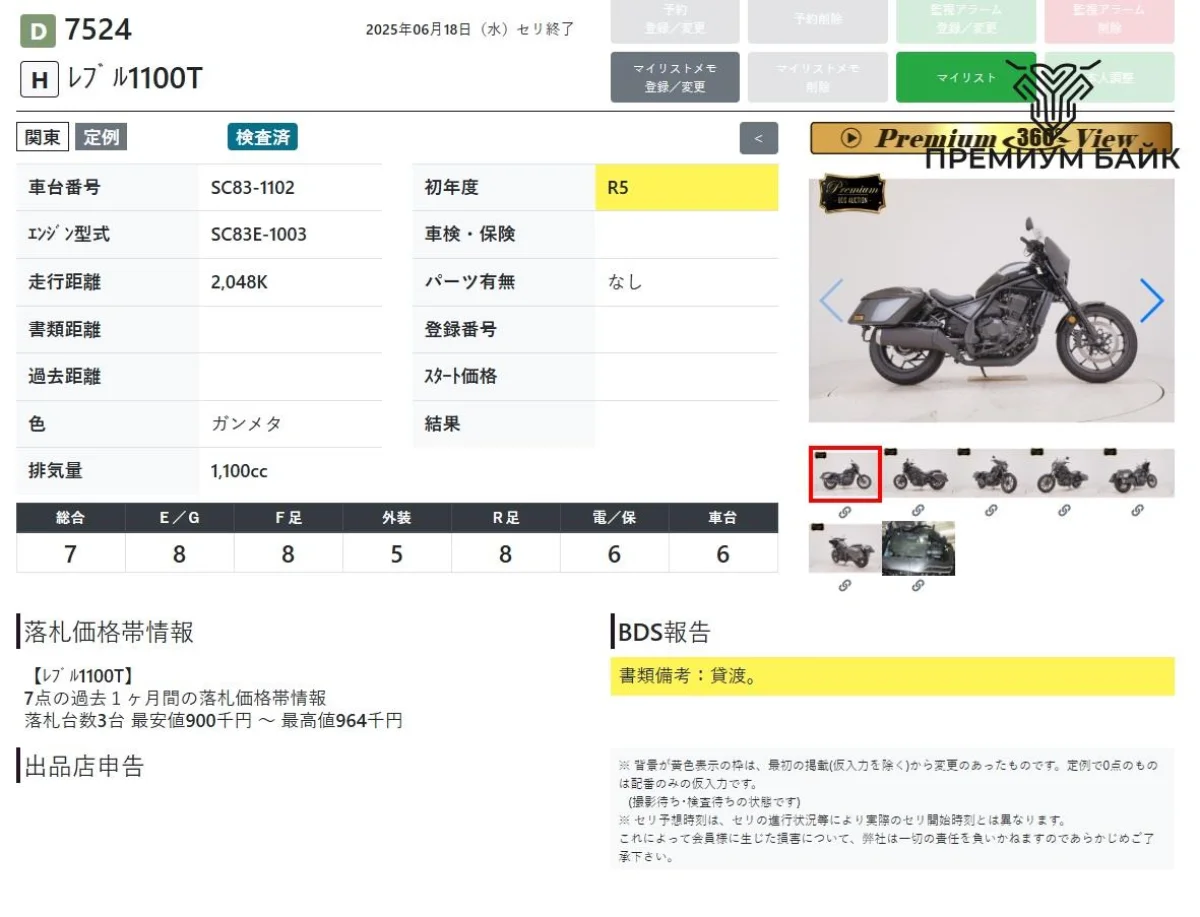Click the 予約削除 button

817,20
